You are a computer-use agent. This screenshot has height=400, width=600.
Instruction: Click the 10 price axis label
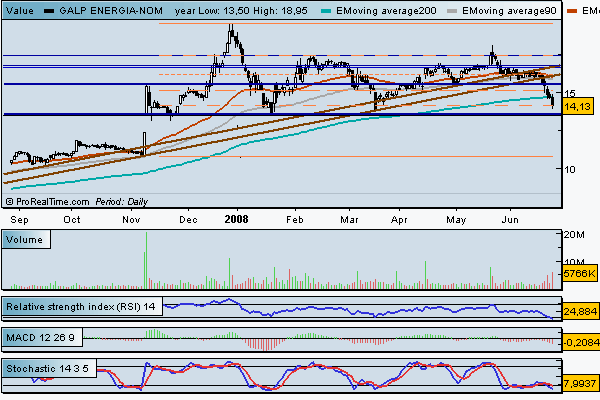coord(570,170)
